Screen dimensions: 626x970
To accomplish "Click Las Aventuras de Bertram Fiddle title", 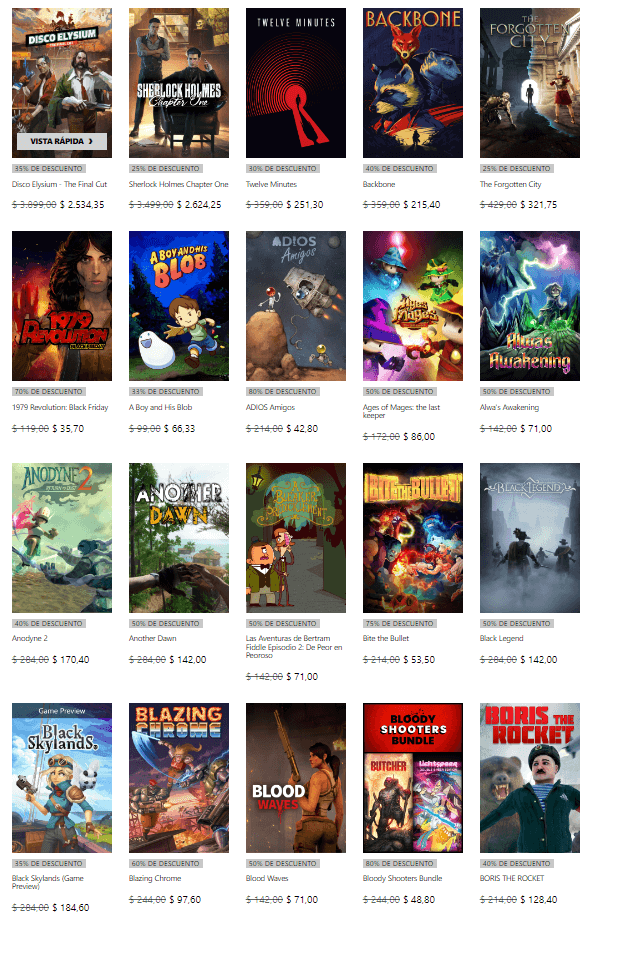I will [x=294, y=646].
